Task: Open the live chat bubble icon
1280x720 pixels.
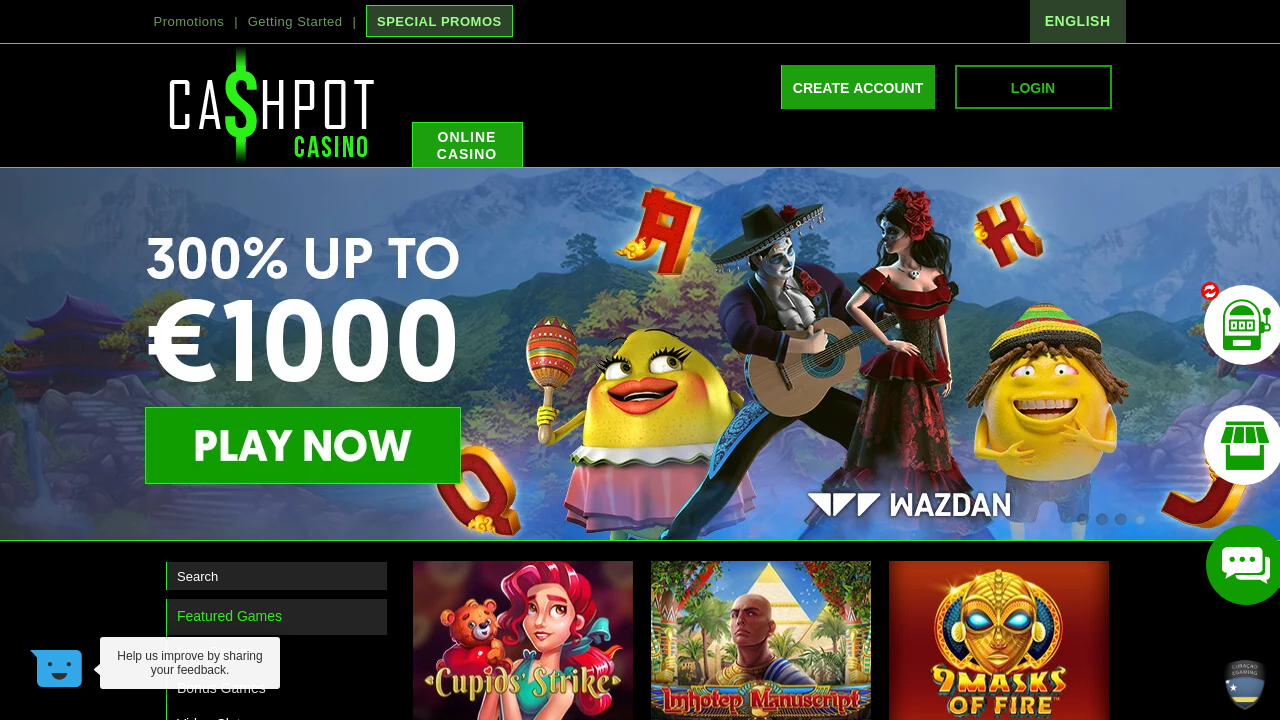Action: 1244,565
